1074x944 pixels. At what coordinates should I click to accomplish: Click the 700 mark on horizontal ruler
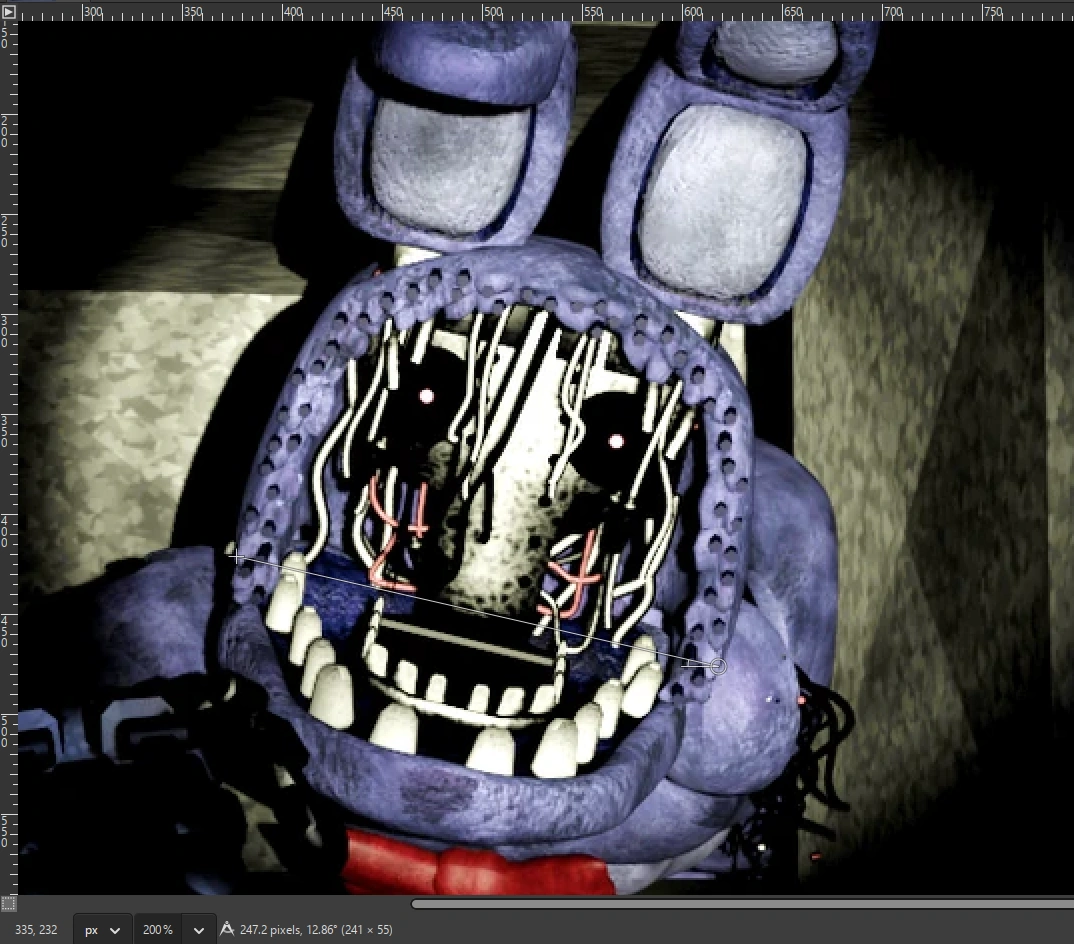tap(892, 12)
